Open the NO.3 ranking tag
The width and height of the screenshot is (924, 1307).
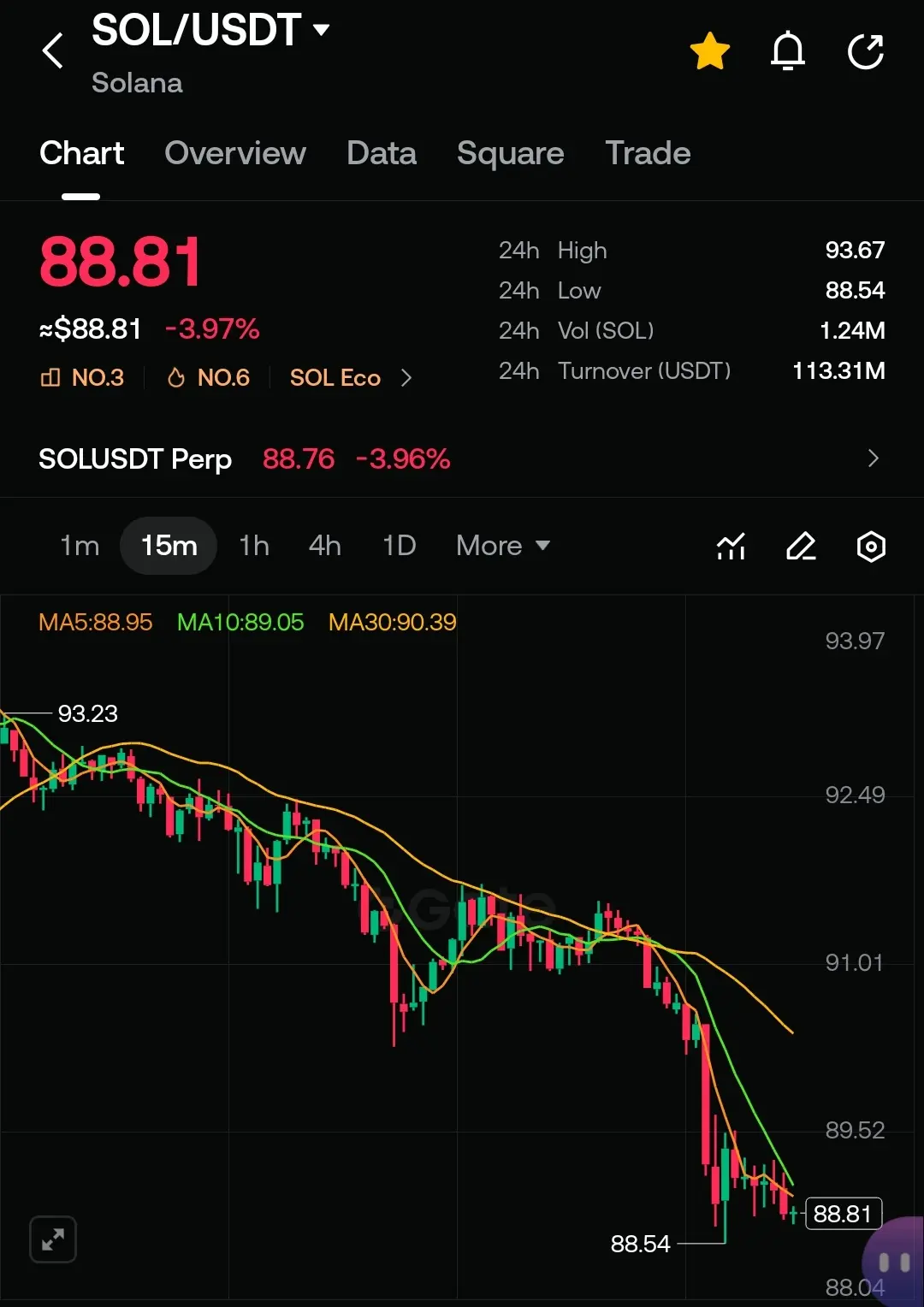point(83,377)
